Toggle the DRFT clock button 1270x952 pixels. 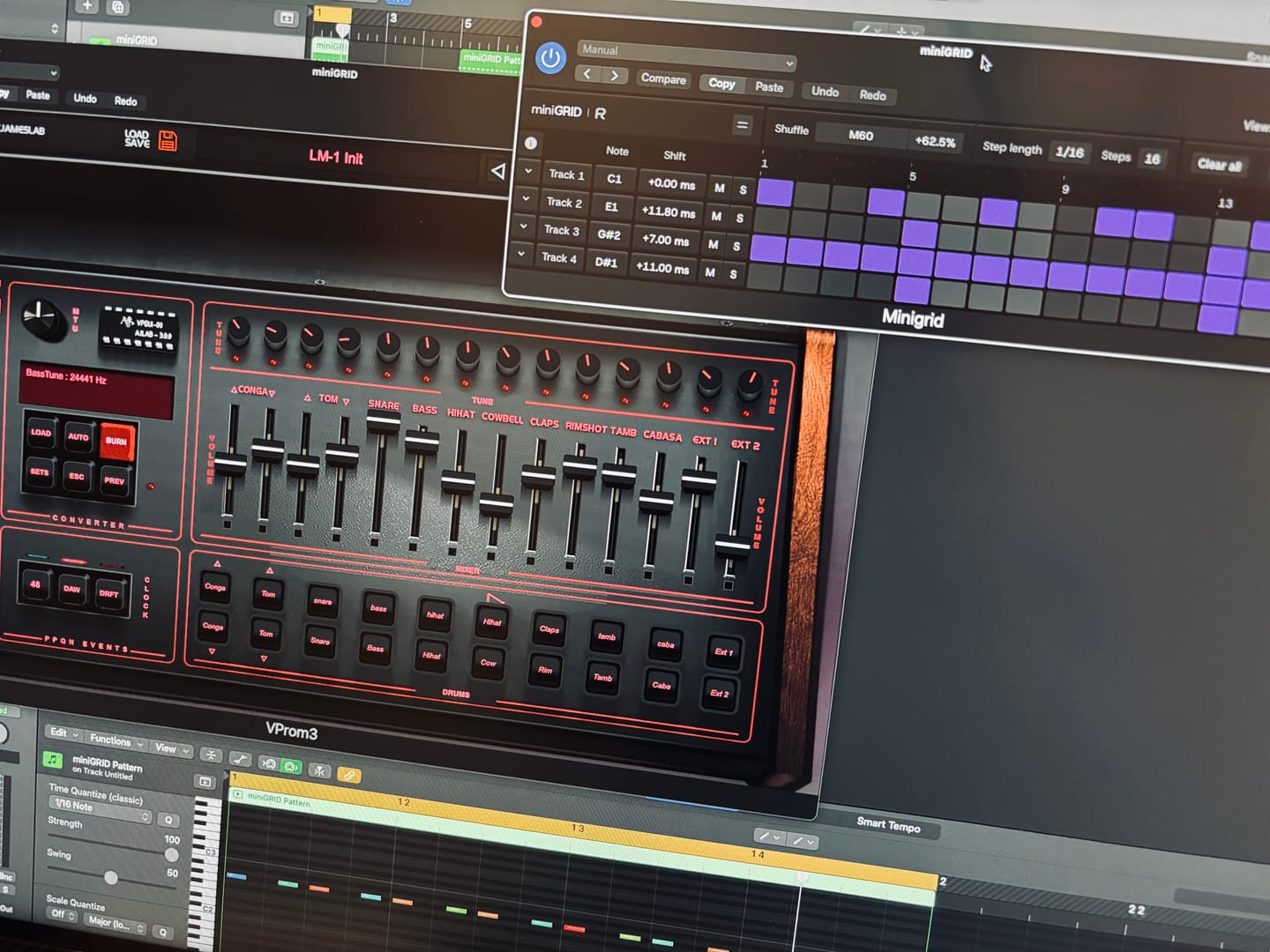pos(108,593)
